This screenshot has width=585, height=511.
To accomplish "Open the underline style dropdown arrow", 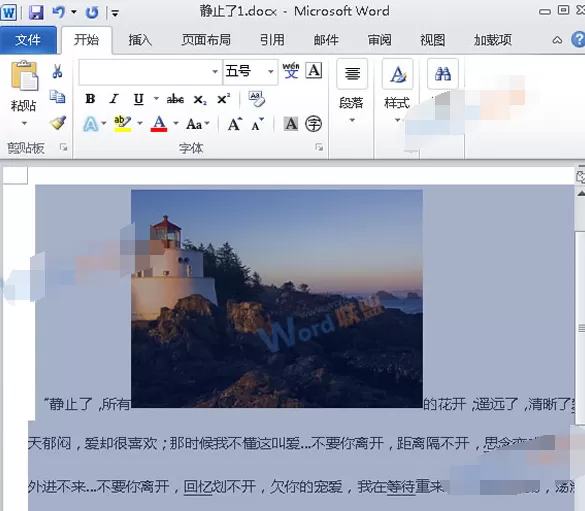I will tap(156, 99).
